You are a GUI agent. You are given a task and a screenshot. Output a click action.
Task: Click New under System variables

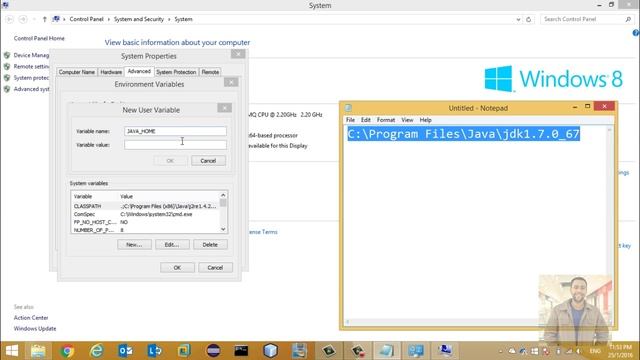pyautogui.click(x=134, y=244)
